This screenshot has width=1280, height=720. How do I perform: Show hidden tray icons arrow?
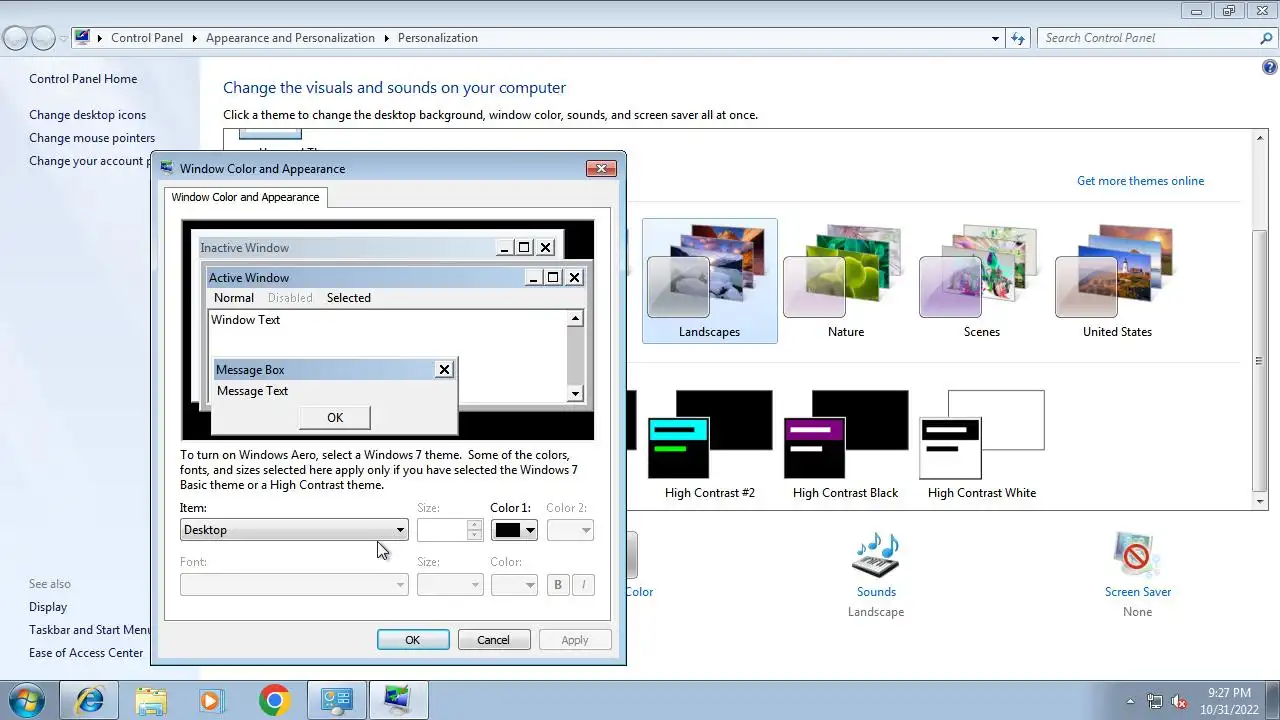(x=1131, y=701)
